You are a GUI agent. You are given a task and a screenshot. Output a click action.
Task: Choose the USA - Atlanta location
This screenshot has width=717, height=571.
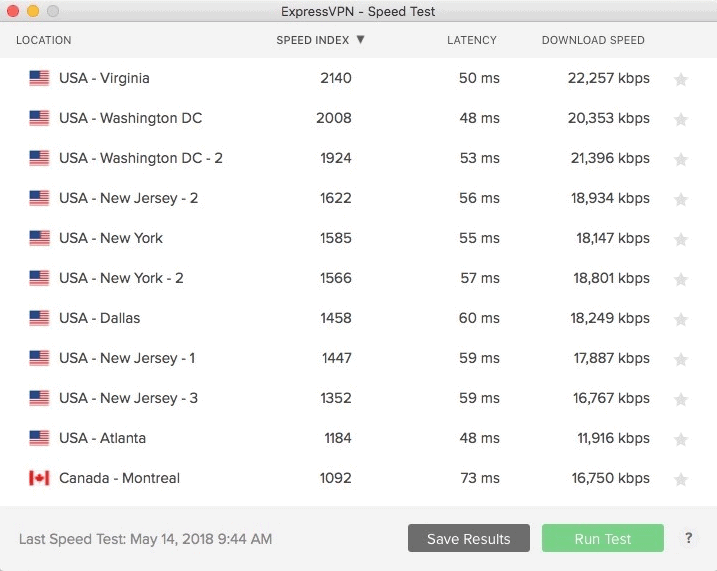tap(102, 438)
